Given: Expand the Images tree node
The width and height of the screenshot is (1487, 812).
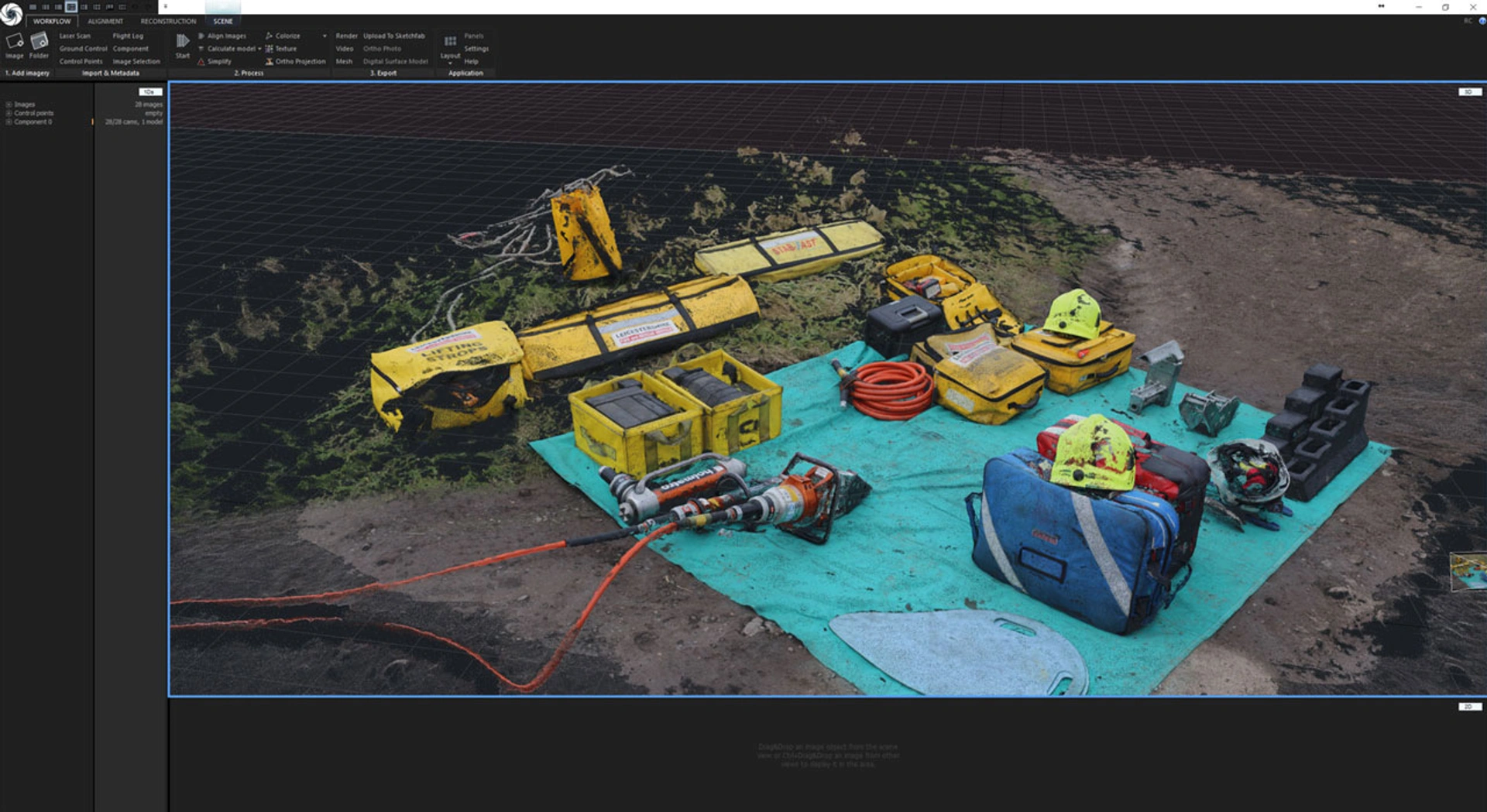Looking at the screenshot, I should point(9,104).
